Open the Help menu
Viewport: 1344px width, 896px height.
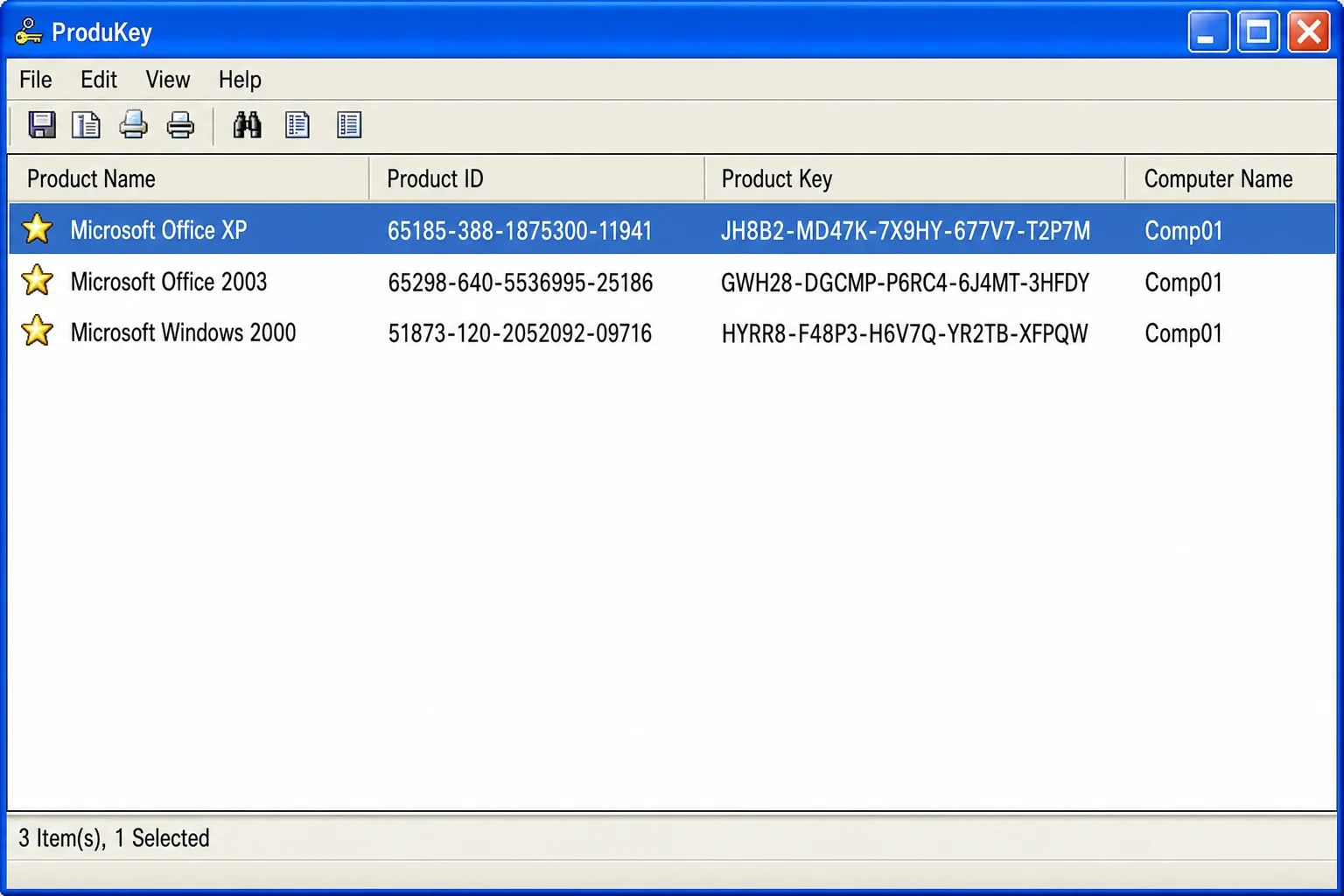[240, 80]
